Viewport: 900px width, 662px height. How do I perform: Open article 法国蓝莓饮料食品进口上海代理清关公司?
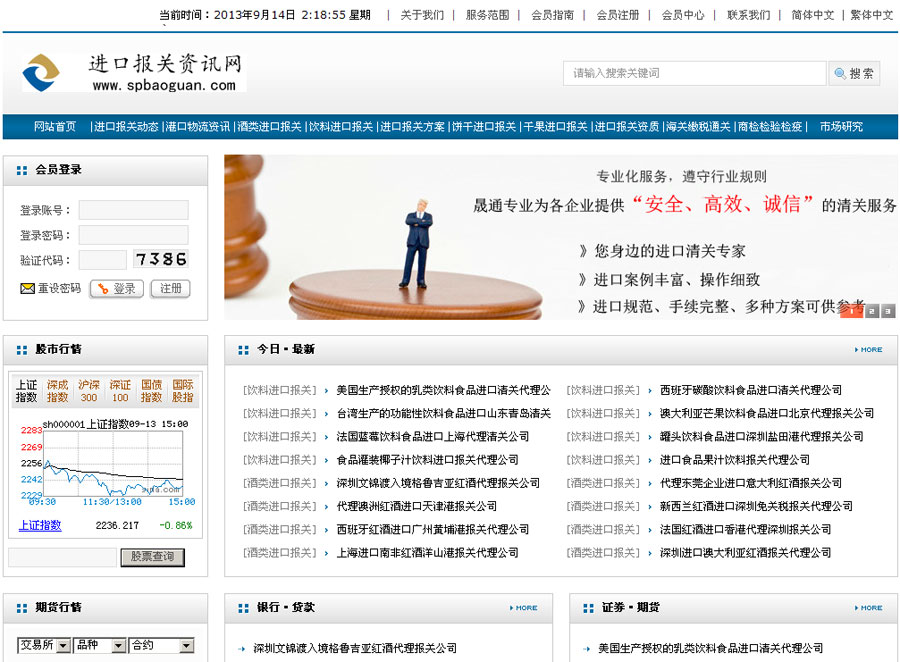tap(433, 436)
